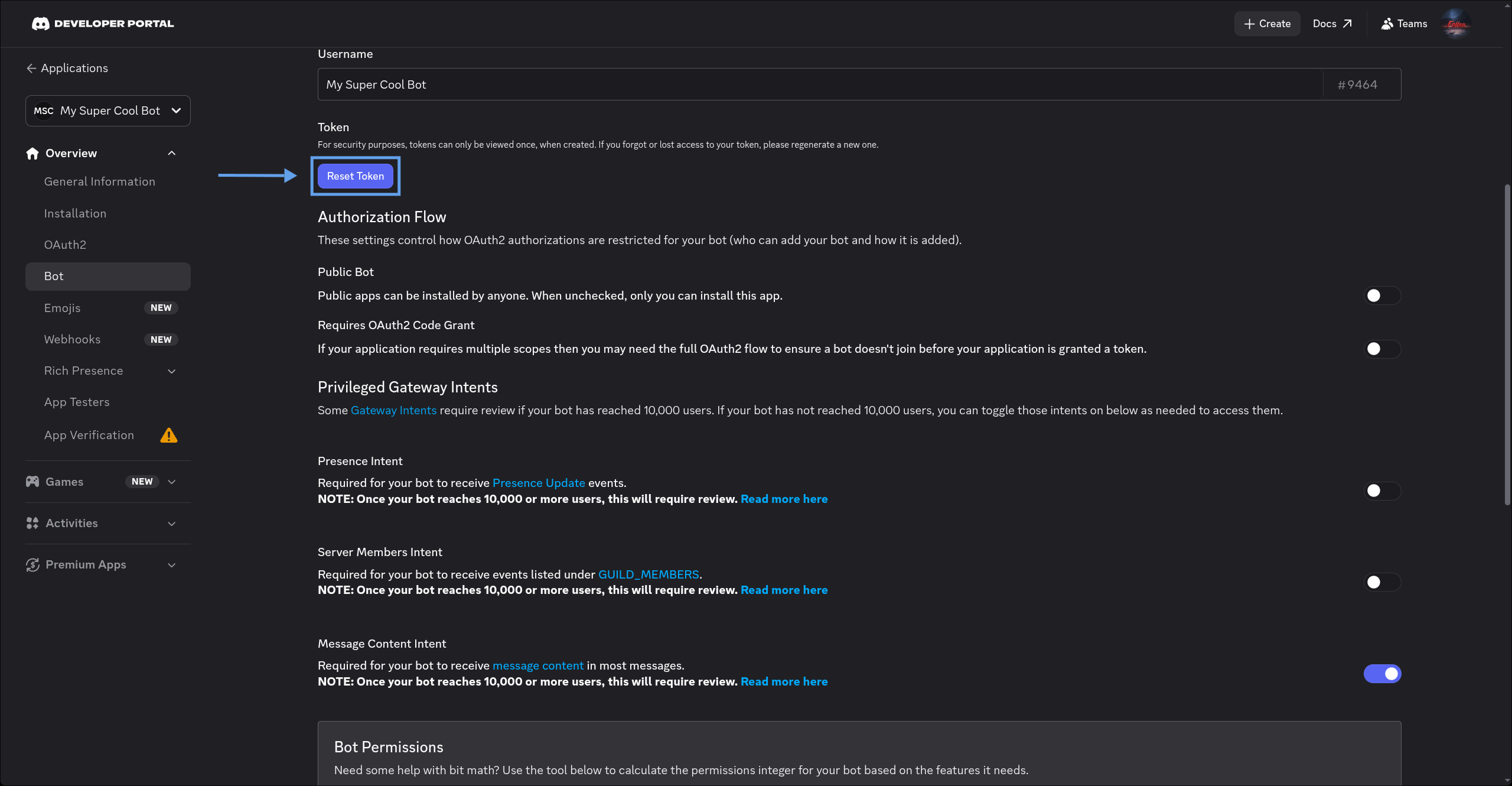Click the Teams people icon

pos(1387,24)
